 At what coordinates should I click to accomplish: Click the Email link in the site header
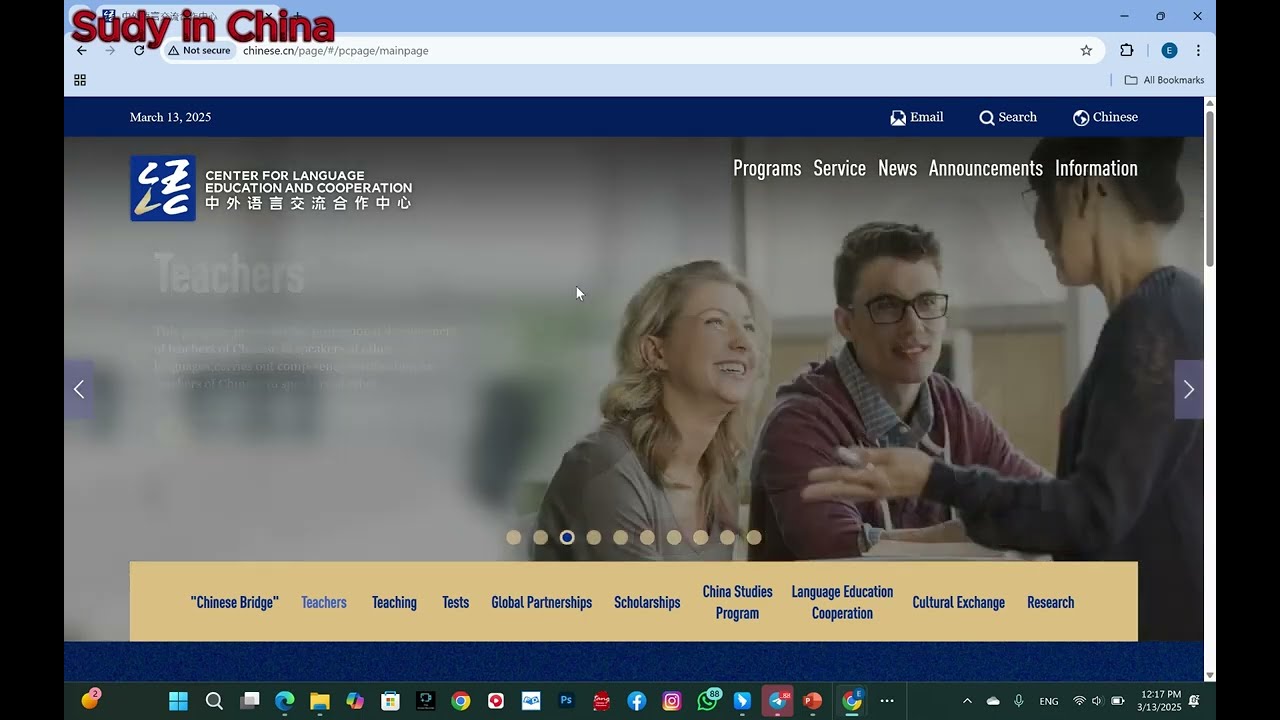(x=917, y=117)
